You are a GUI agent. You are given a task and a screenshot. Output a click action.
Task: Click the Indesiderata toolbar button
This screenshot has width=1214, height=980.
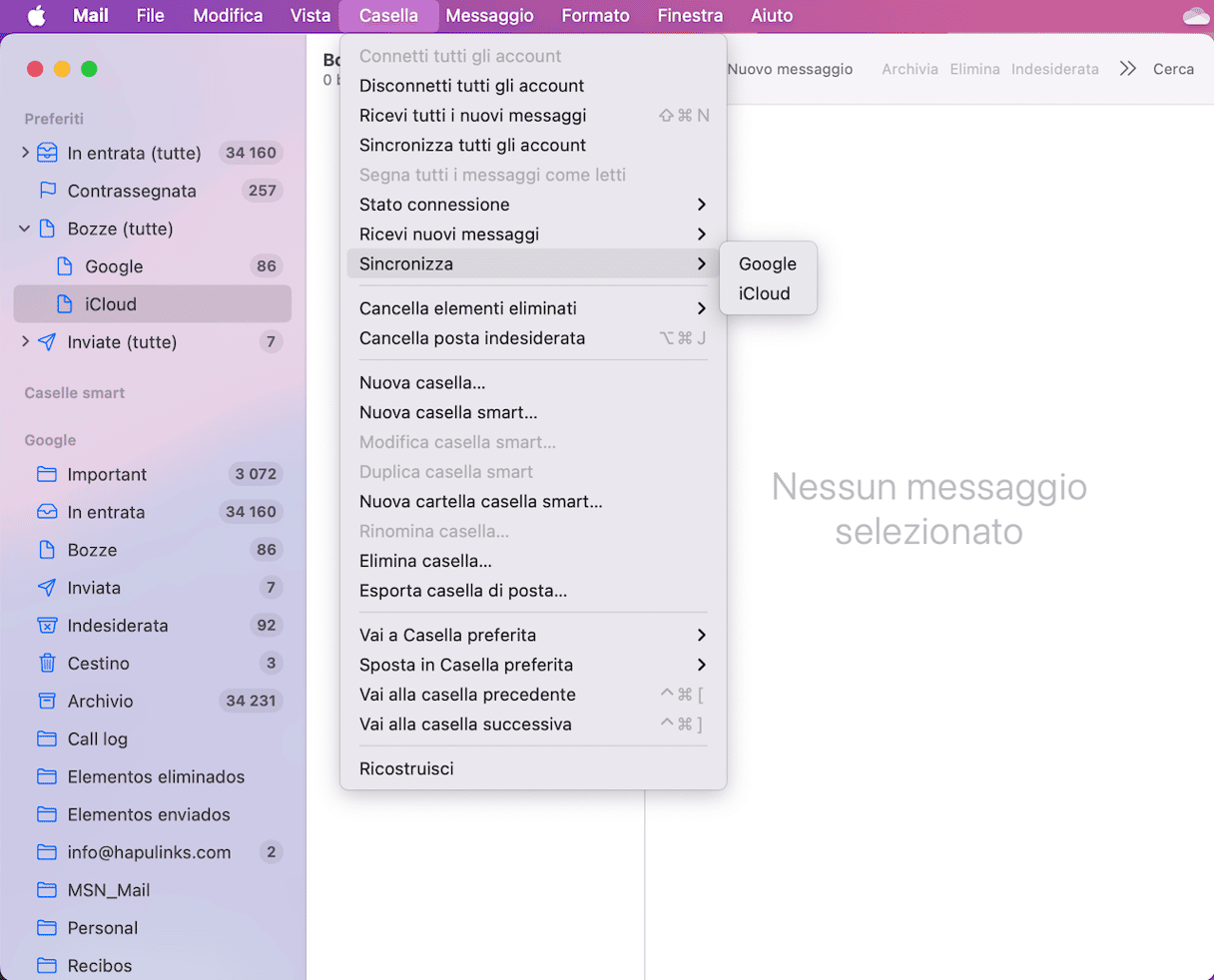pos(1054,69)
